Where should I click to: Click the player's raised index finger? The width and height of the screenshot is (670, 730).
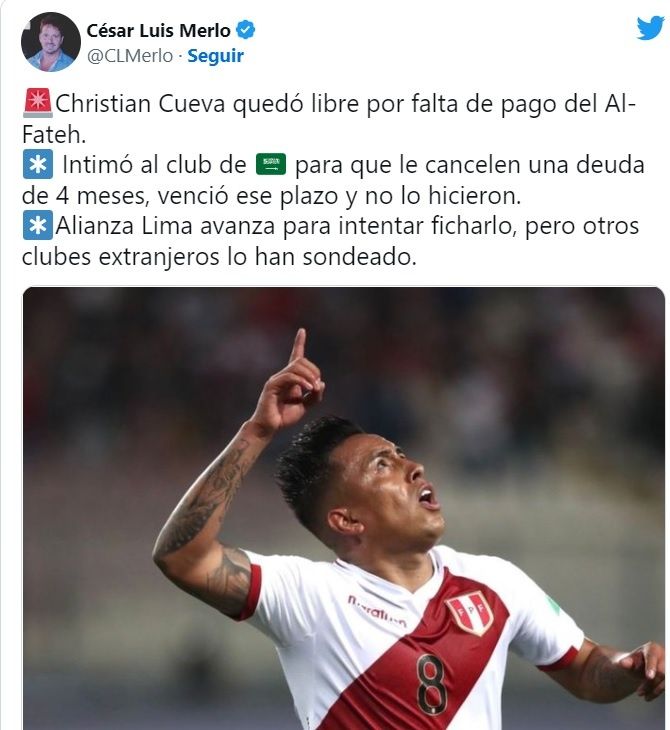pyautogui.click(x=297, y=345)
